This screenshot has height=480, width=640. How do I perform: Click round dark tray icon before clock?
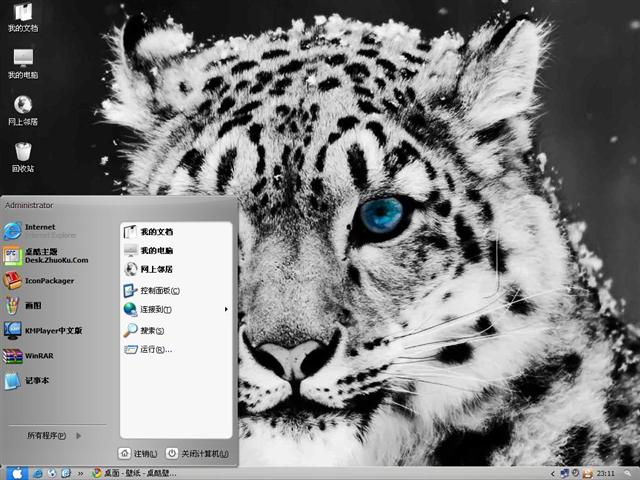coord(576,473)
